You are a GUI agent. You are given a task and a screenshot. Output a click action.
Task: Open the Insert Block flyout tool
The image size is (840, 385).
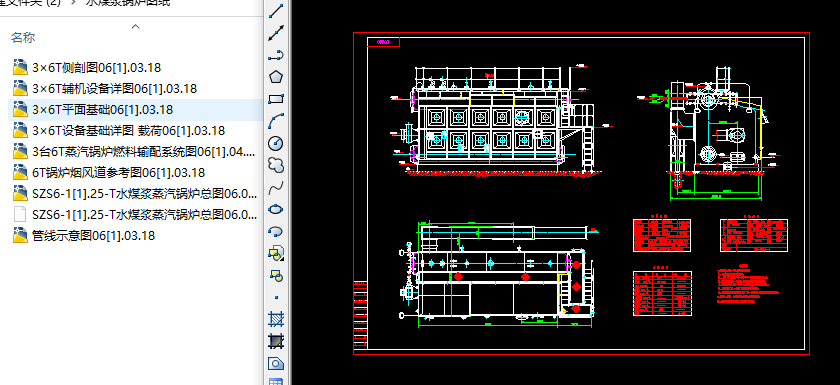click(x=275, y=253)
